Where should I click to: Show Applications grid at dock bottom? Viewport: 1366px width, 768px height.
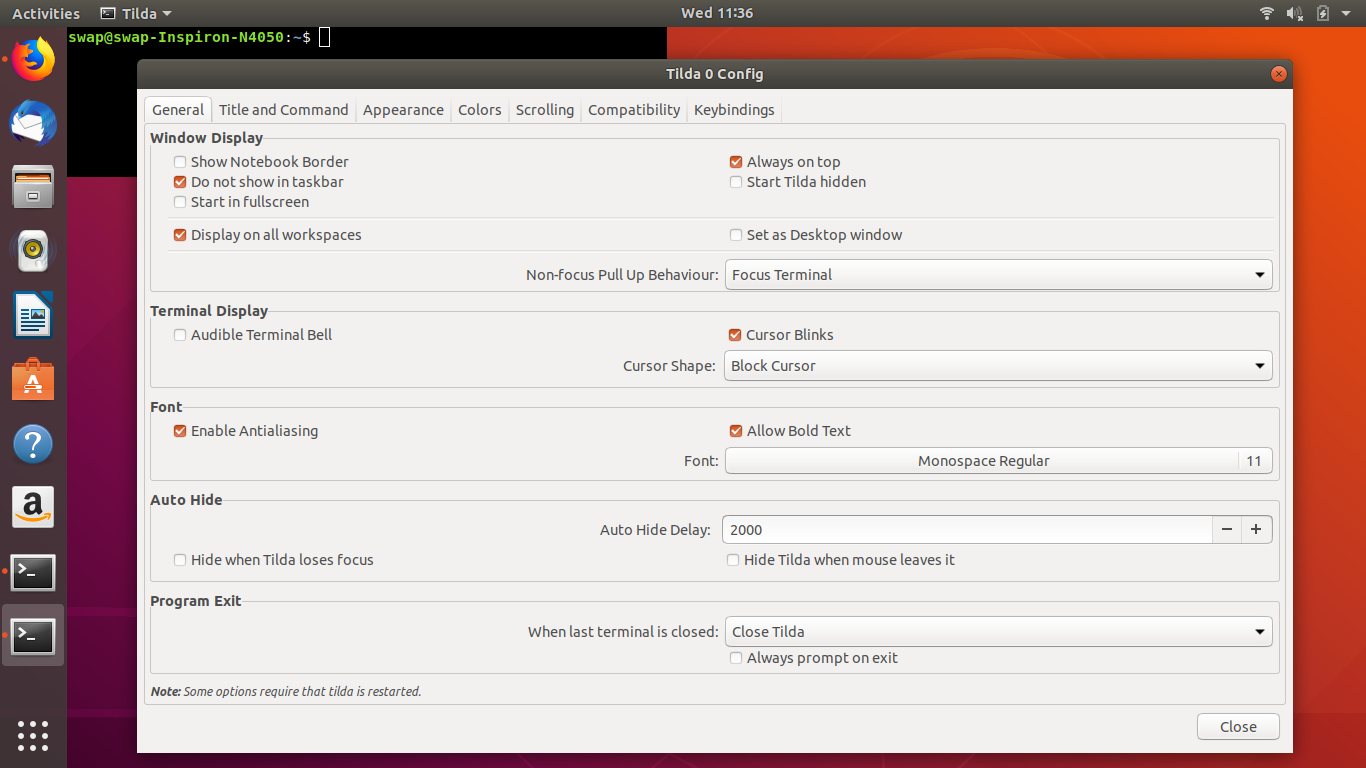(x=33, y=735)
